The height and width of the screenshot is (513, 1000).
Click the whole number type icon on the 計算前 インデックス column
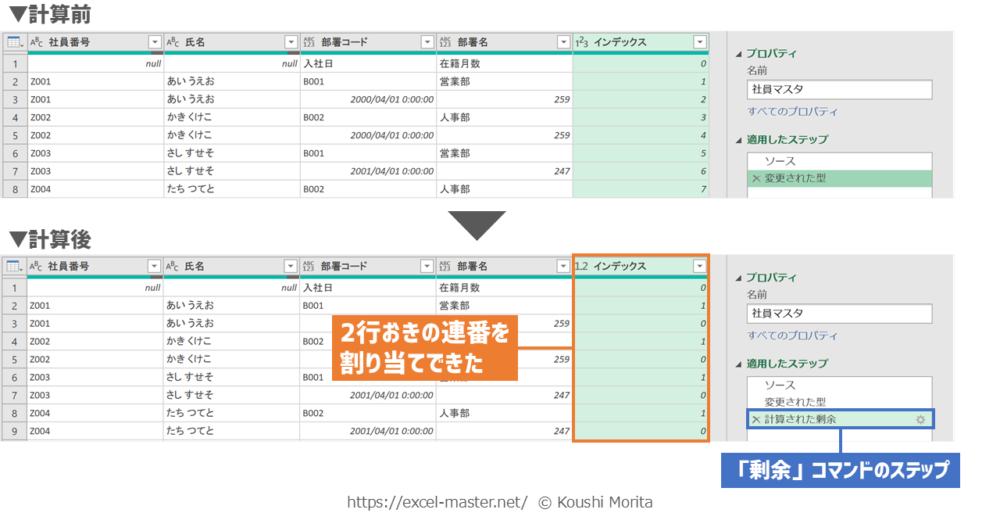(581, 42)
